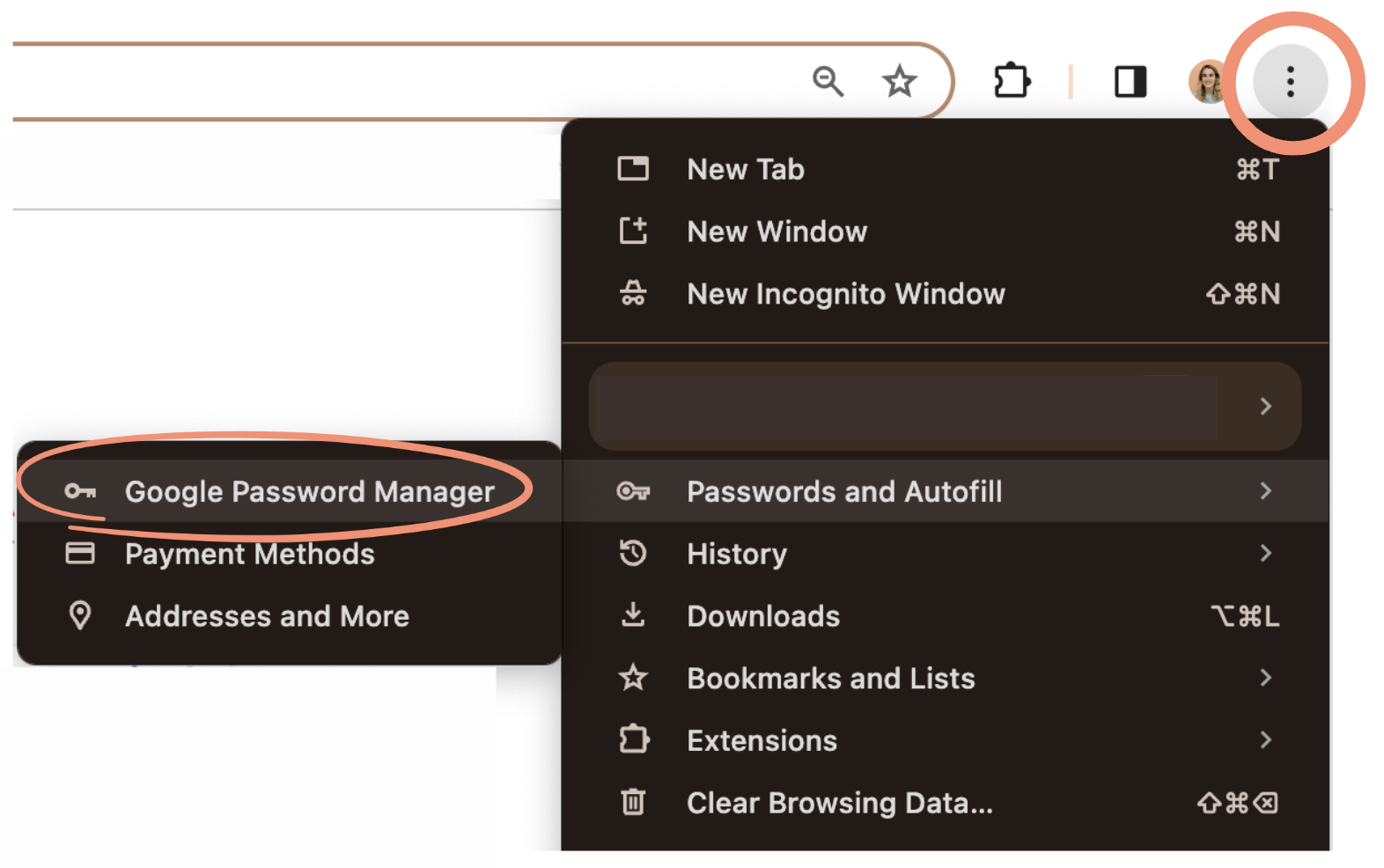The width and height of the screenshot is (1384, 868).
Task: Bookmark this page with the star icon
Action: (x=899, y=81)
